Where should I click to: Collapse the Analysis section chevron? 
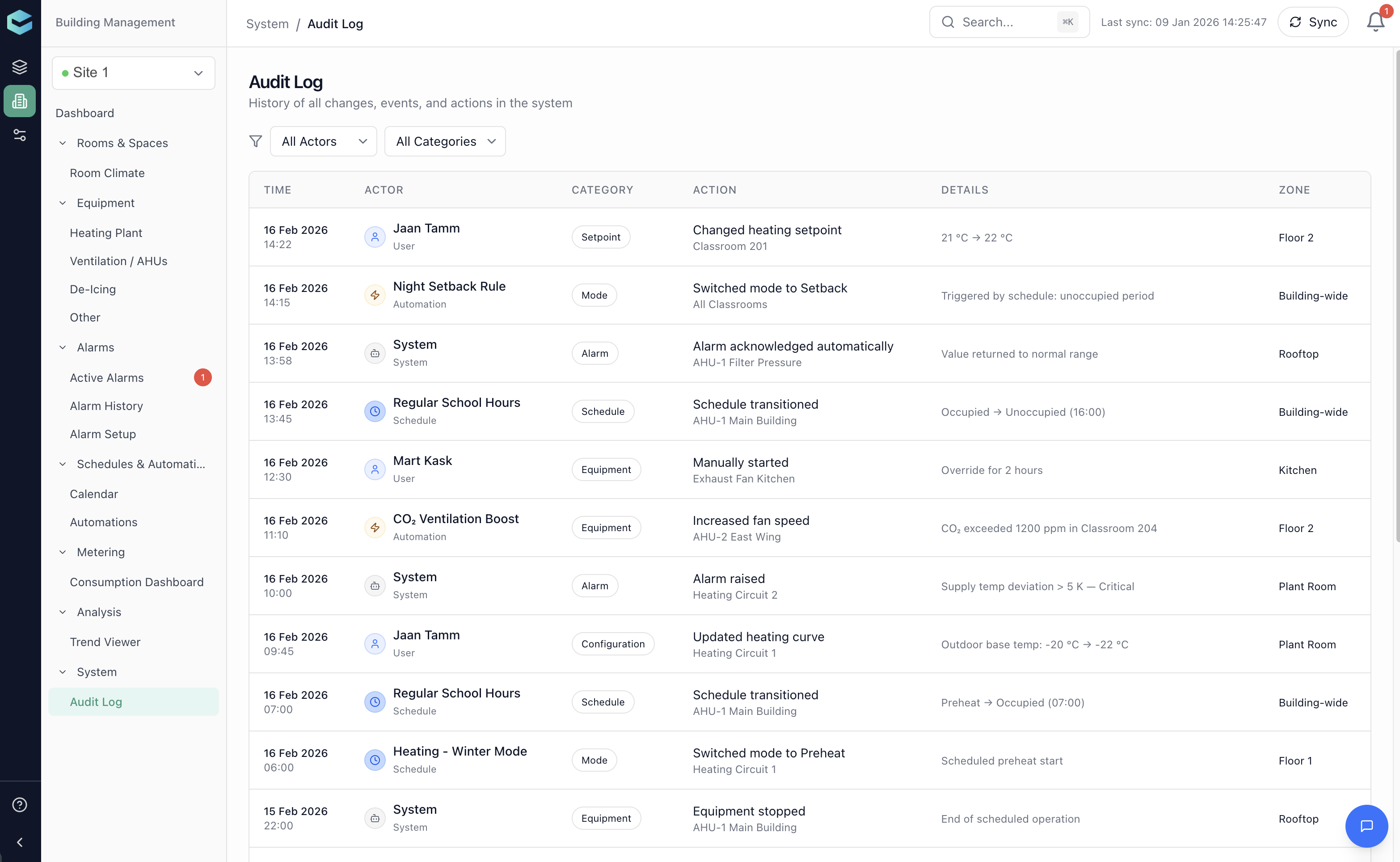pos(63,612)
